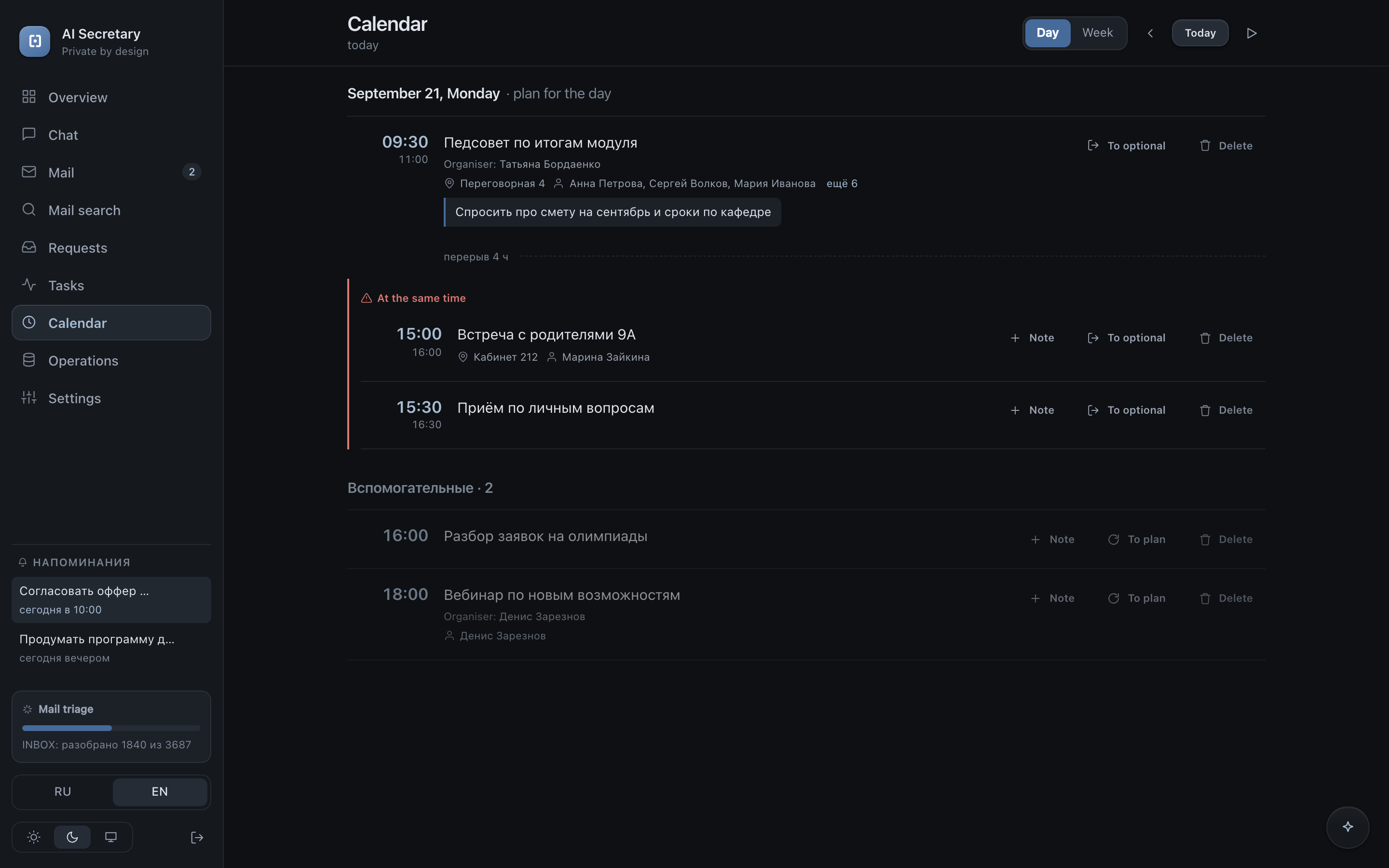Open the sparkle assistant floating button
Viewport: 1389px width, 868px height.
[1347, 827]
